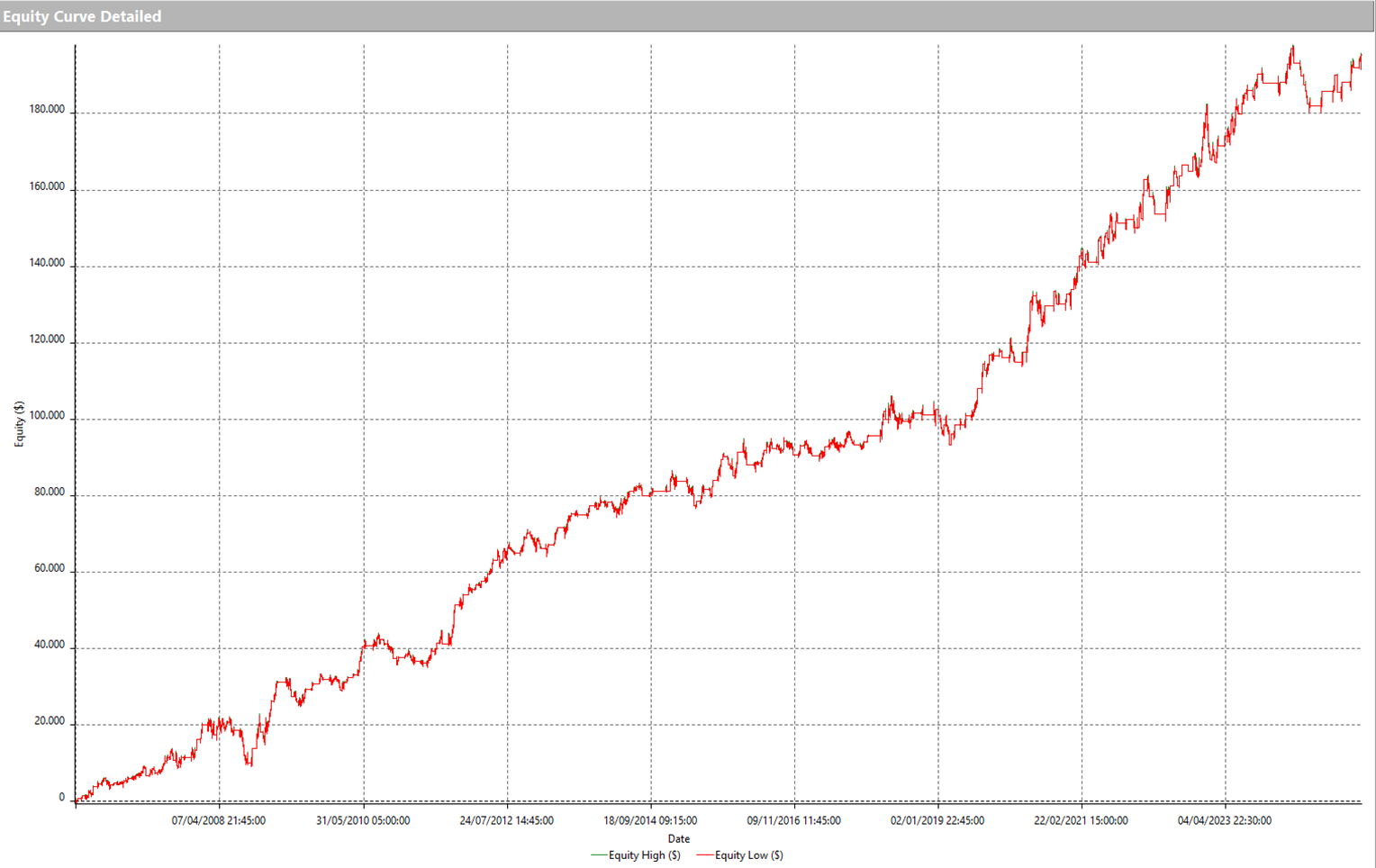Click the Equity Low ($) legend label
1376x868 pixels.
[x=751, y=854]
